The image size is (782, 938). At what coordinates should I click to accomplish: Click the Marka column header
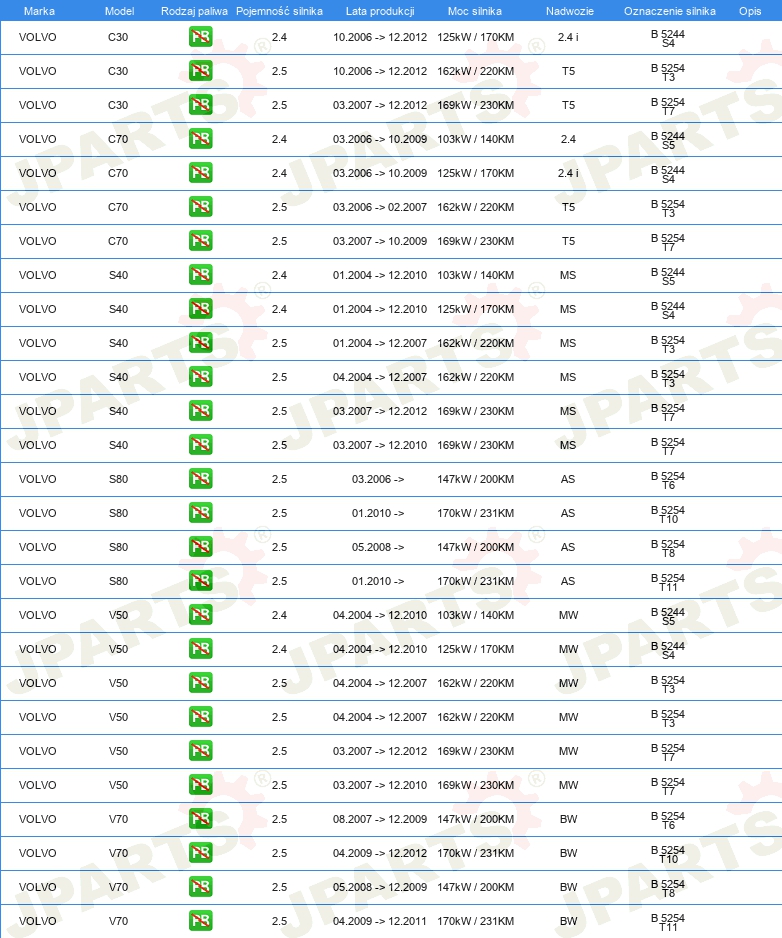pyautogui.click(x=39, y=11)
